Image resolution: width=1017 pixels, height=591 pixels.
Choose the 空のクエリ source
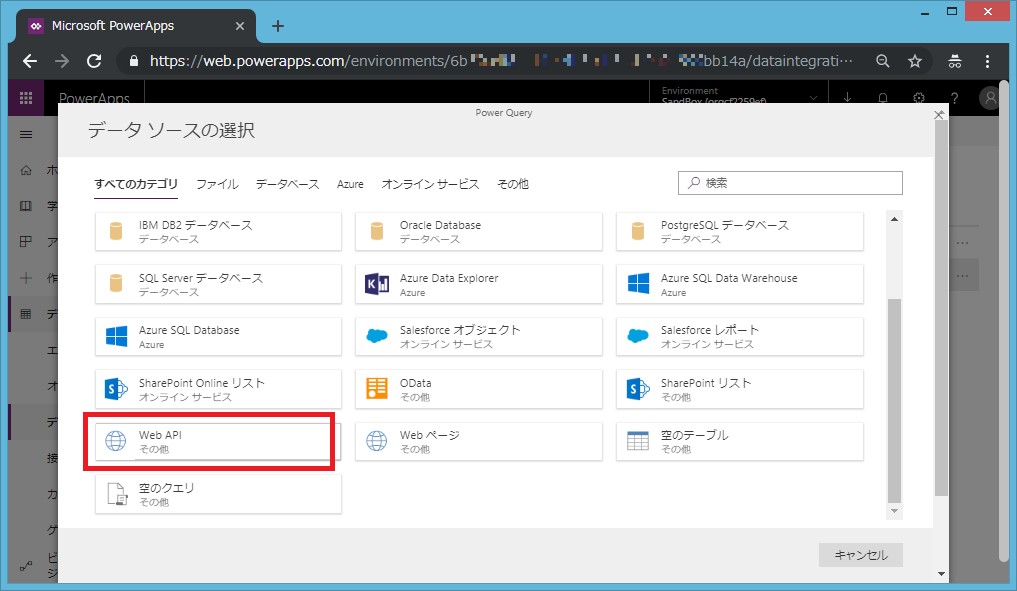point(218,494)
